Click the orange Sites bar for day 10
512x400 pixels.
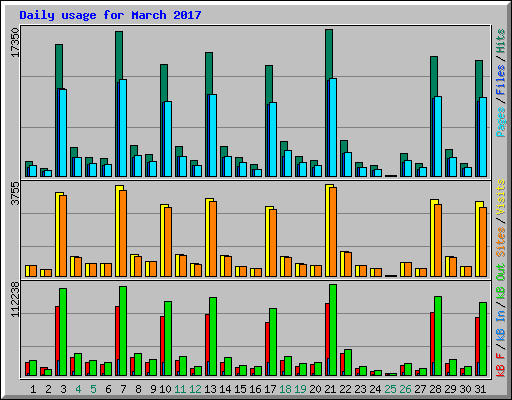[168, 242]
